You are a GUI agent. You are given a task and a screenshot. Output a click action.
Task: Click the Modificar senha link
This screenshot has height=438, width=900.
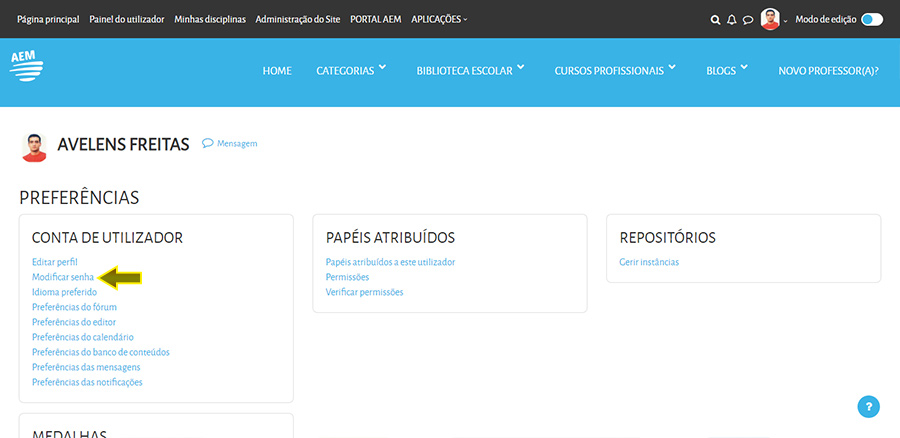[x=63, y=277]
